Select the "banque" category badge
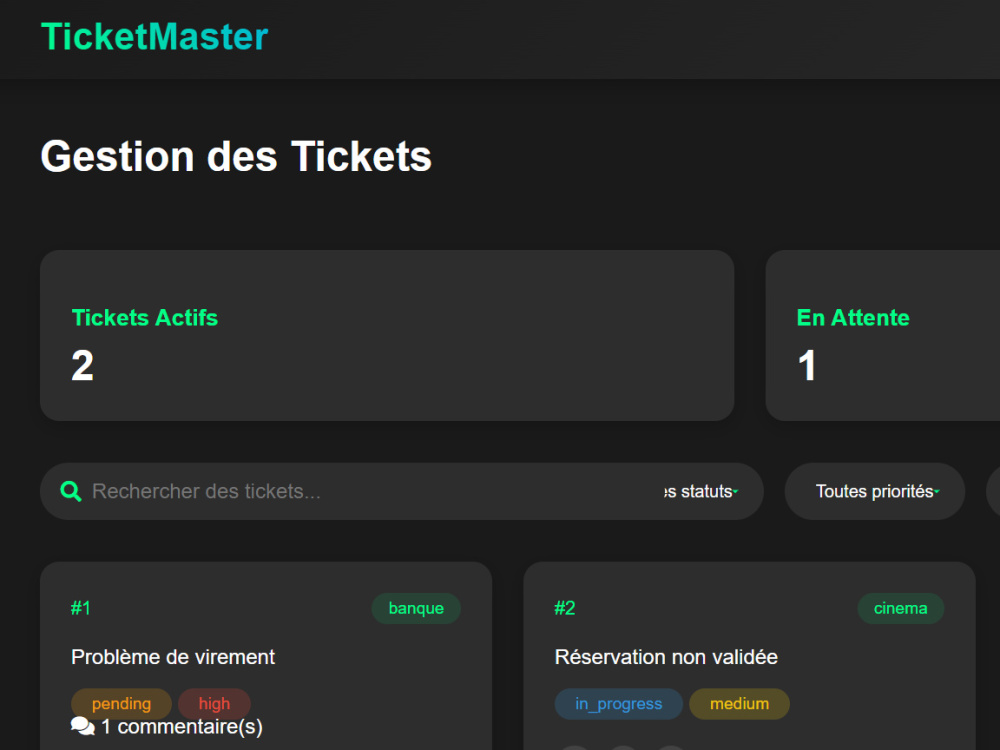The height and width of the screenshot is (750, 1000). coord(416,608)
